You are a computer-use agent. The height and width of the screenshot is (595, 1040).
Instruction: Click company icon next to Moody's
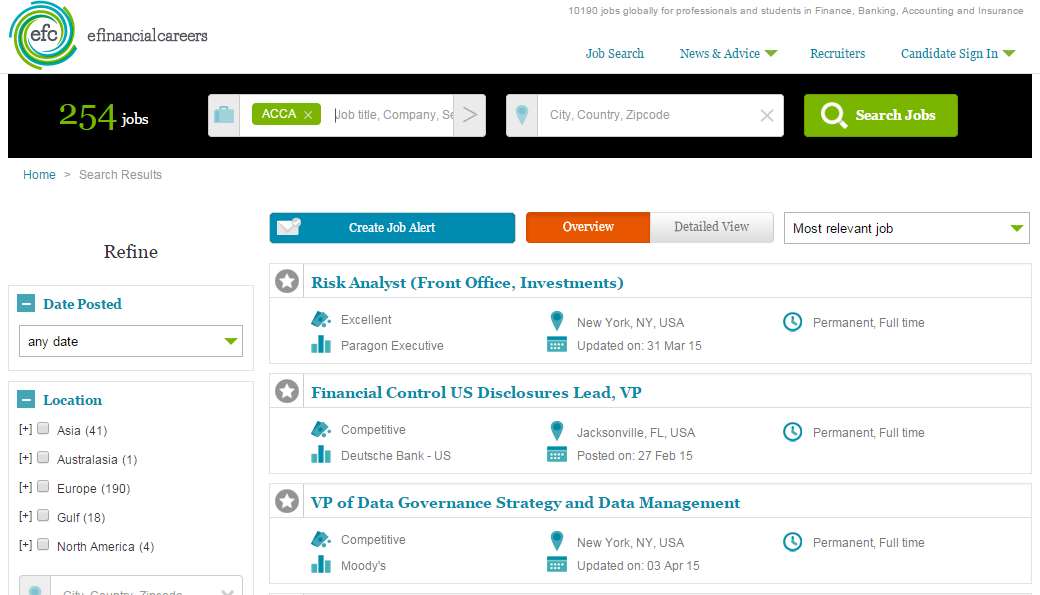coord(321,564)
